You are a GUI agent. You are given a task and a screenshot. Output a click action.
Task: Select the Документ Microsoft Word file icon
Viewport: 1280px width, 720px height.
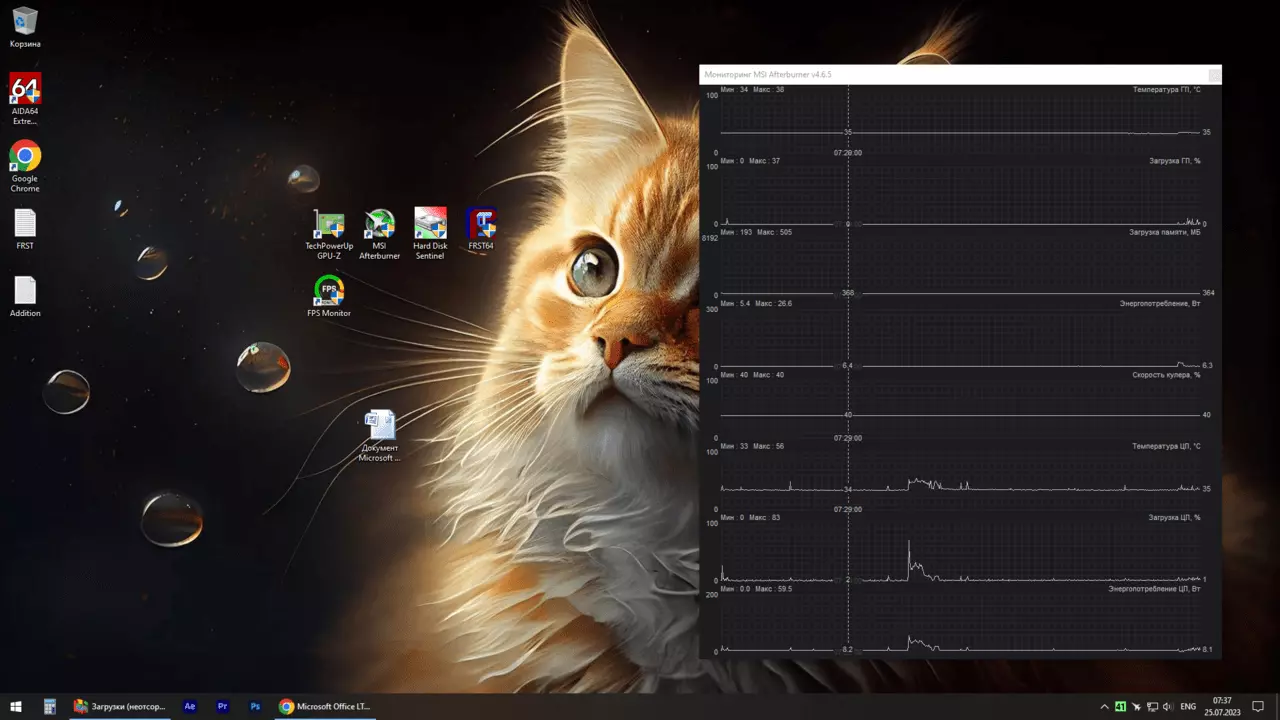pos(380,436)
